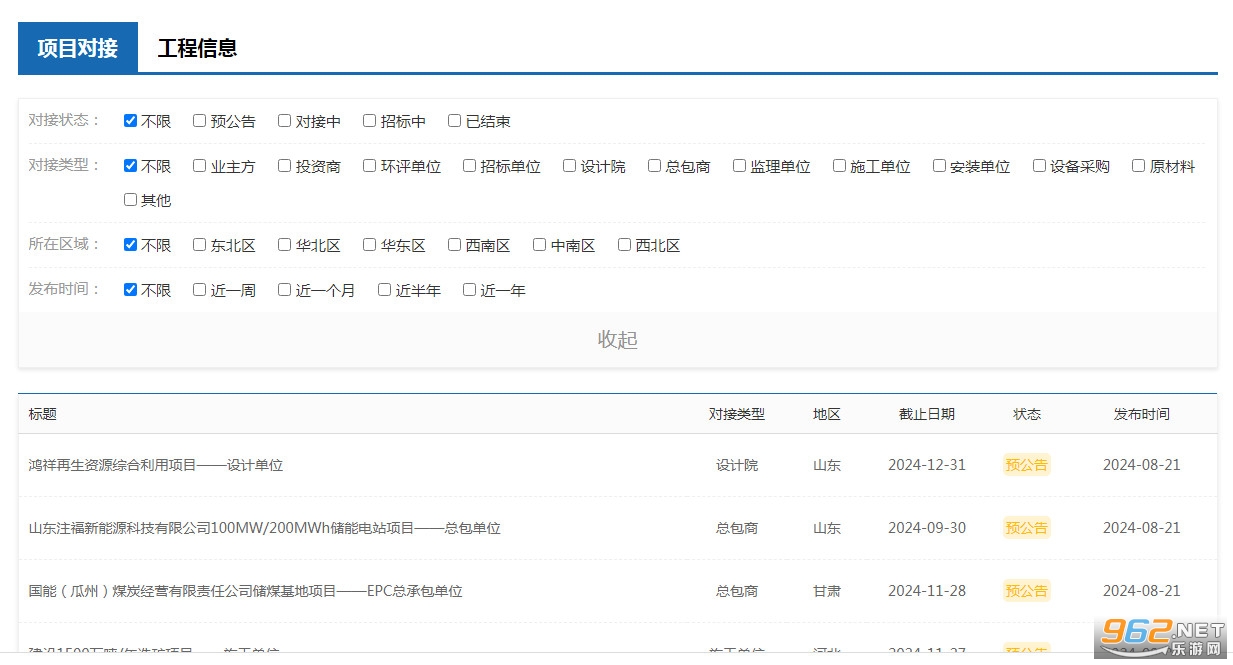Check the 设计院 type checkbox
1233x665 pixels.
pos(570,166)
